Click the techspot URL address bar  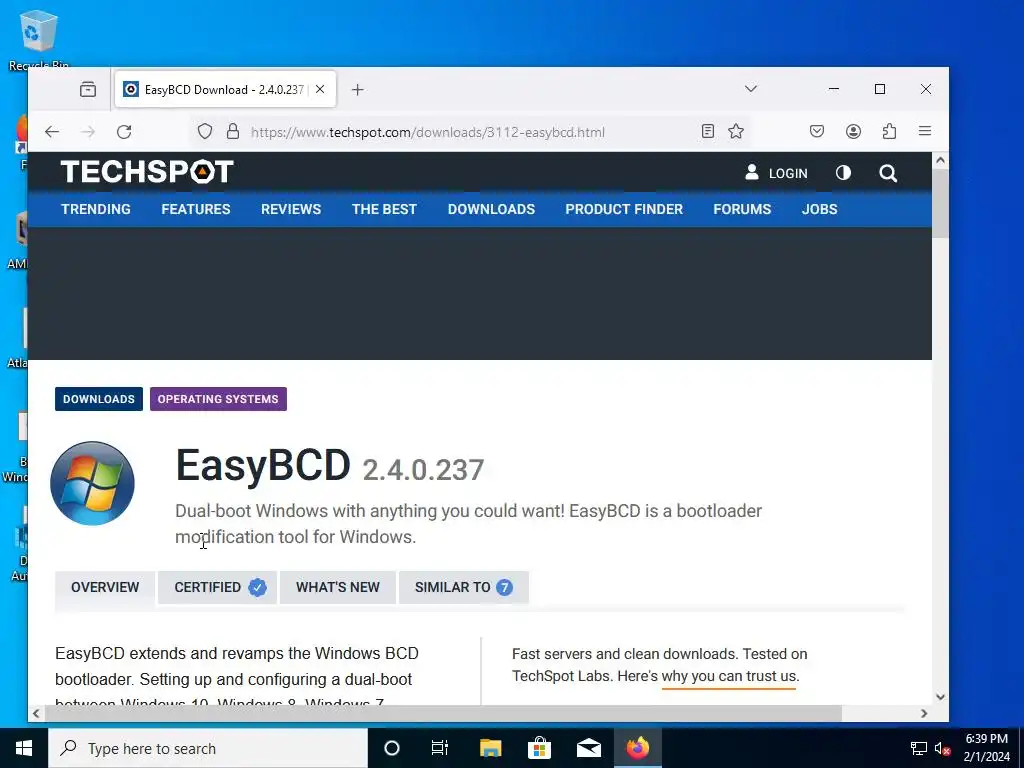click(x=428, y=132)
